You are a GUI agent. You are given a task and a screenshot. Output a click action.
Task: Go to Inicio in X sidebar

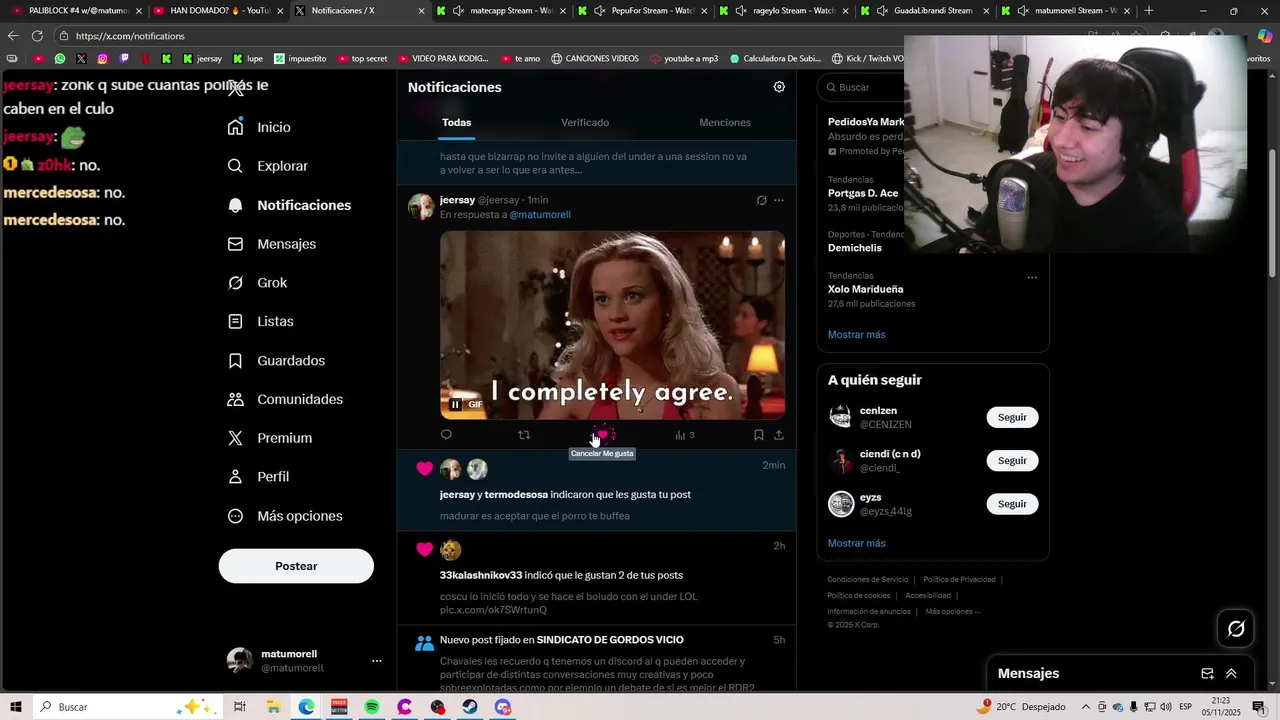coord(259,127)
